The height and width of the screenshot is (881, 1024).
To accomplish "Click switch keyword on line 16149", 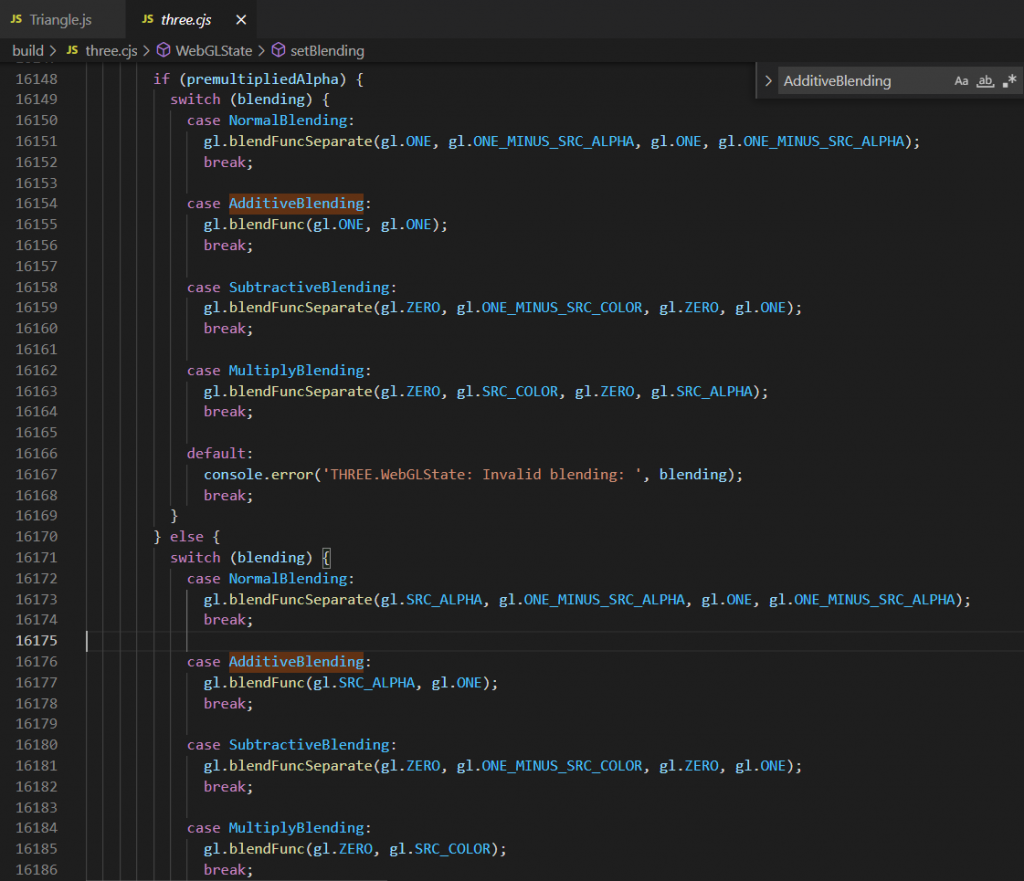I will (x=195, y=100).
